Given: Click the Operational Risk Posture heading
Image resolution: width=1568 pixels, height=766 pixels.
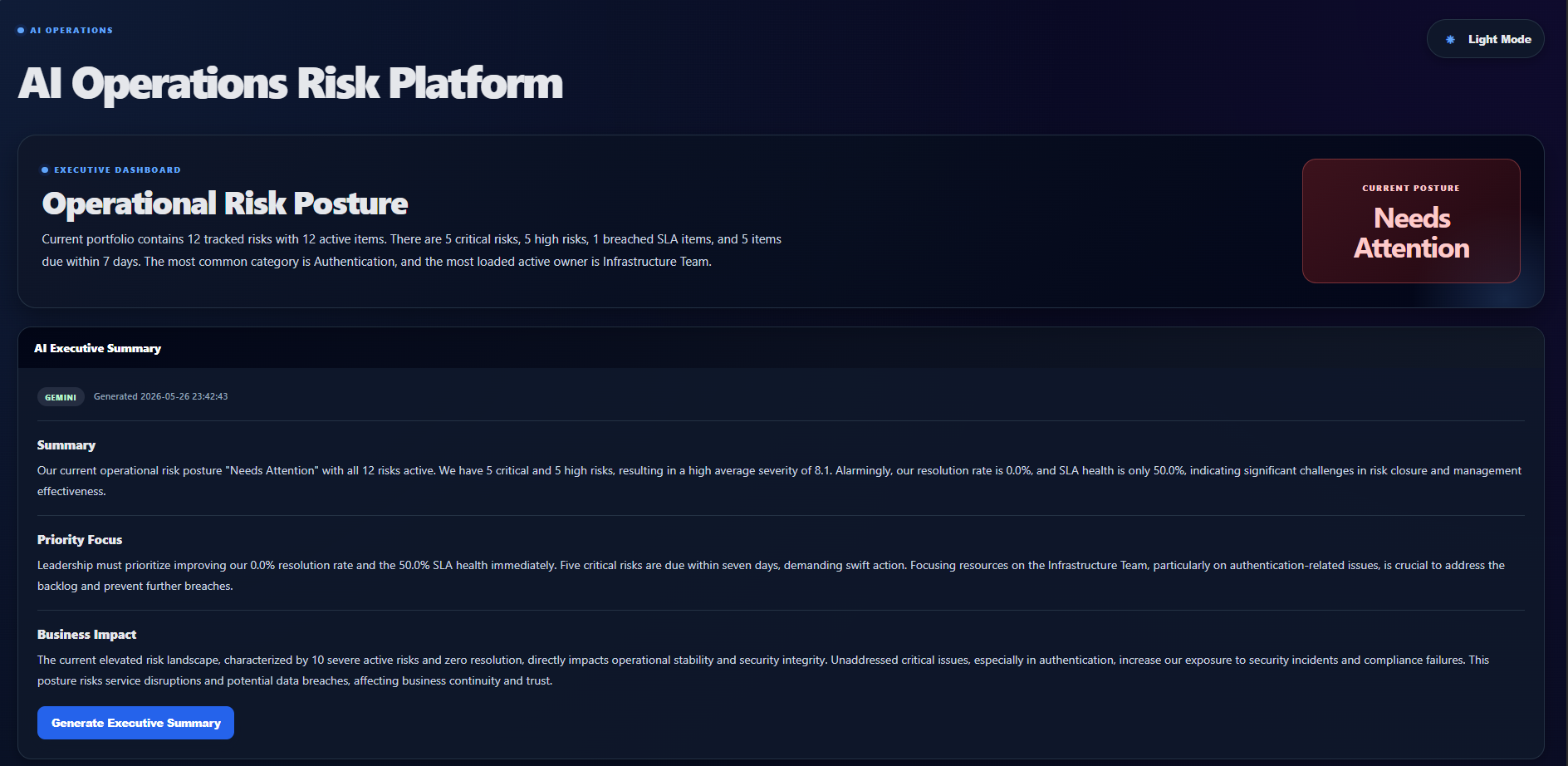Looking at the screenshot, I should [x=225, y=204].
